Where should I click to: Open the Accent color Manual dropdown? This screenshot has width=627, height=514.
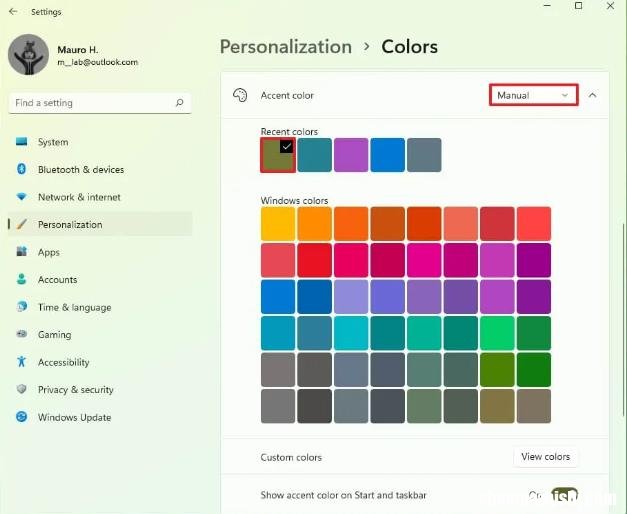(x=533, y=95)
